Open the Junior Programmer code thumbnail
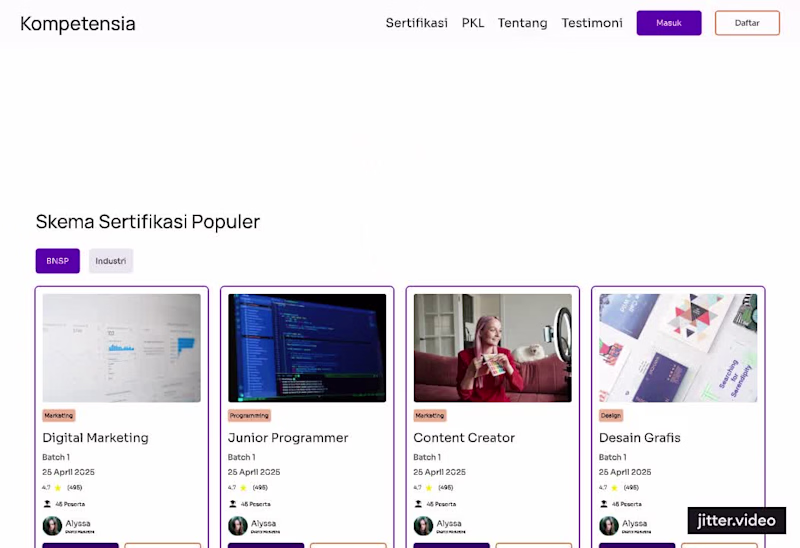The image size is (800, 548). click(x=307, y=348)
